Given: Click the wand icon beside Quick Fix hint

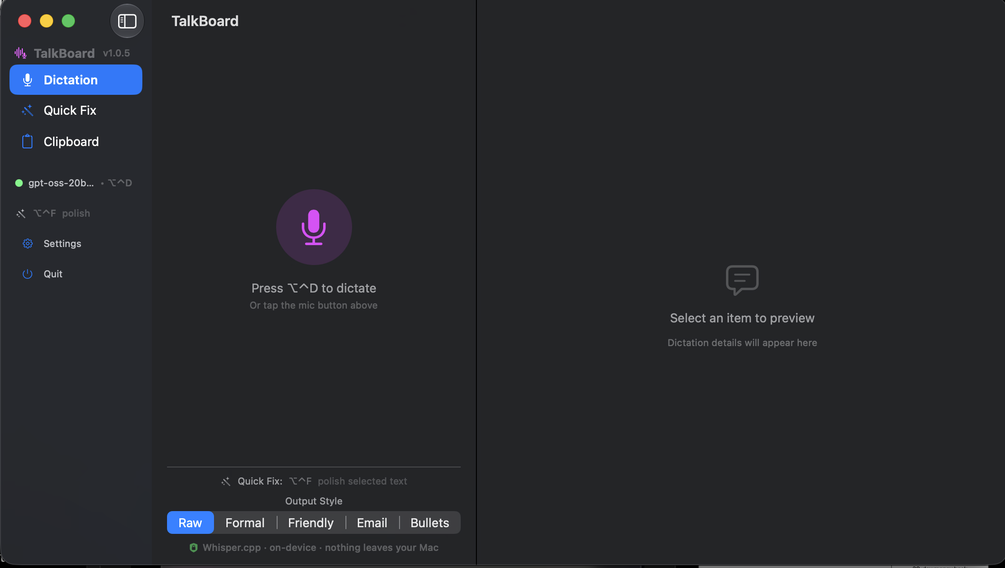Looking at the screenshot, I should coord(226,481).
